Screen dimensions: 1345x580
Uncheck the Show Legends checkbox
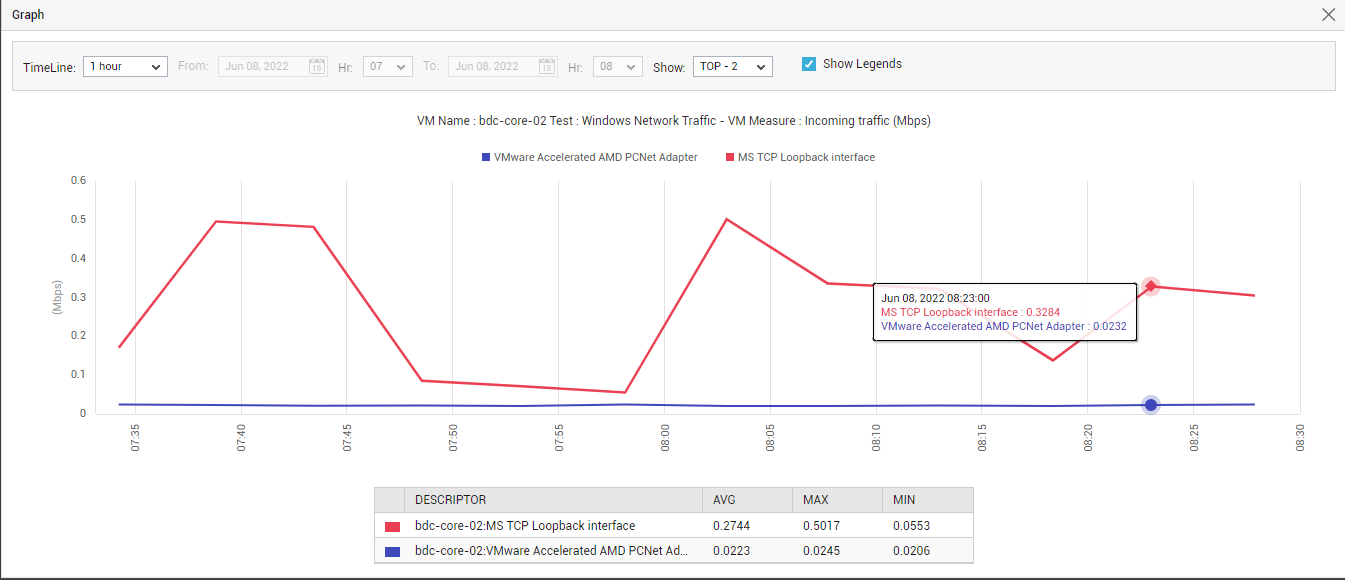click(809, 64)
